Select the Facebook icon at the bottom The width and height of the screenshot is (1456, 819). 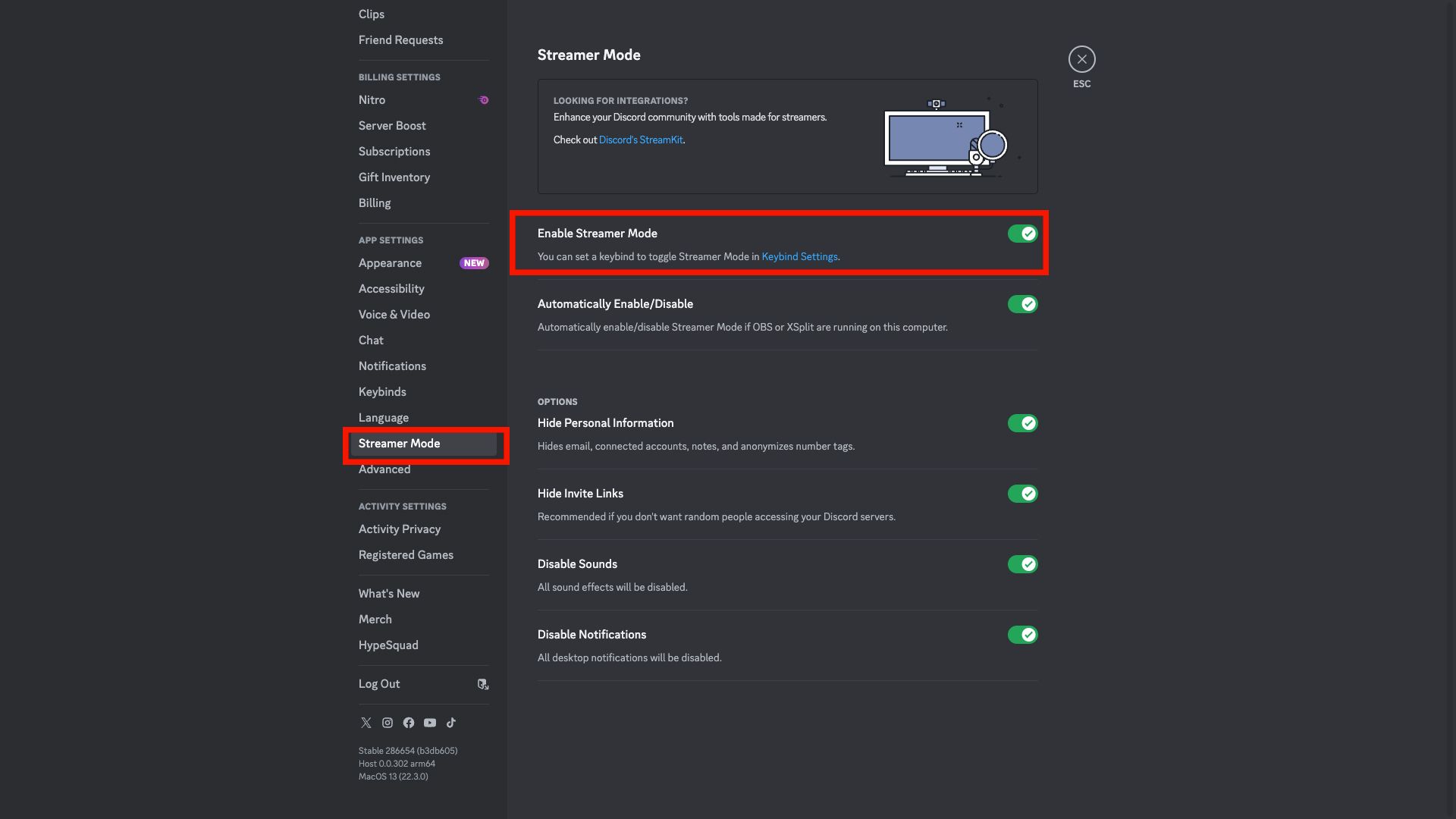(x=409, y=723)
